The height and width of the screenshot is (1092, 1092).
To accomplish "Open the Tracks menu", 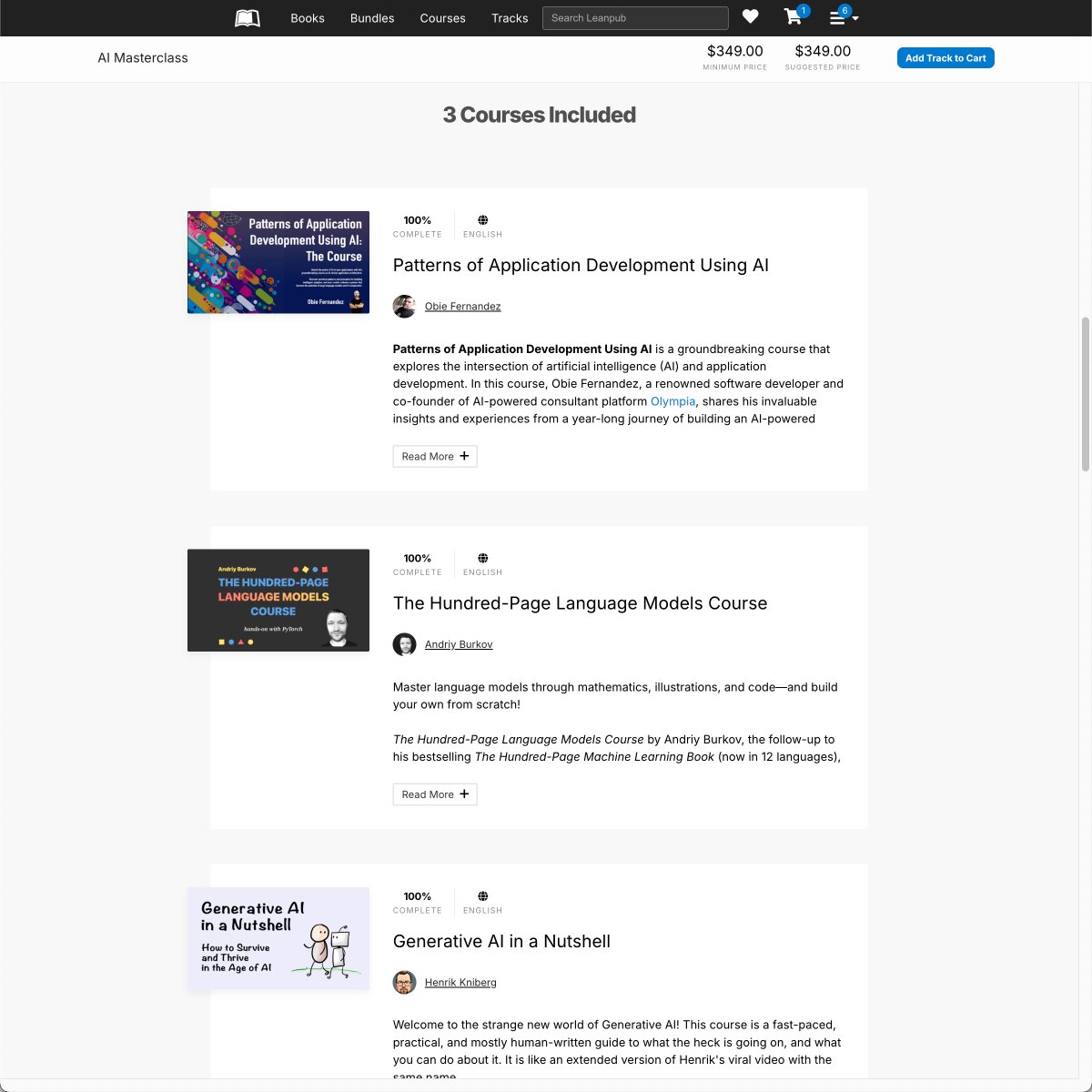I will pos(510,18).
